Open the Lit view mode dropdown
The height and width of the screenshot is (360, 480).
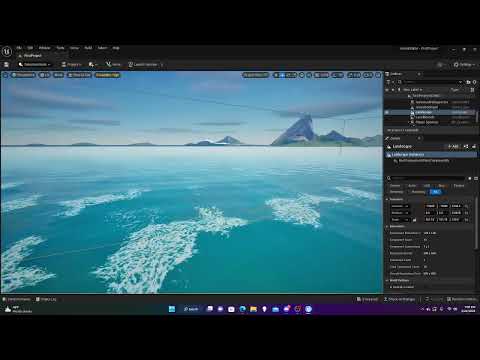(44, 75)
